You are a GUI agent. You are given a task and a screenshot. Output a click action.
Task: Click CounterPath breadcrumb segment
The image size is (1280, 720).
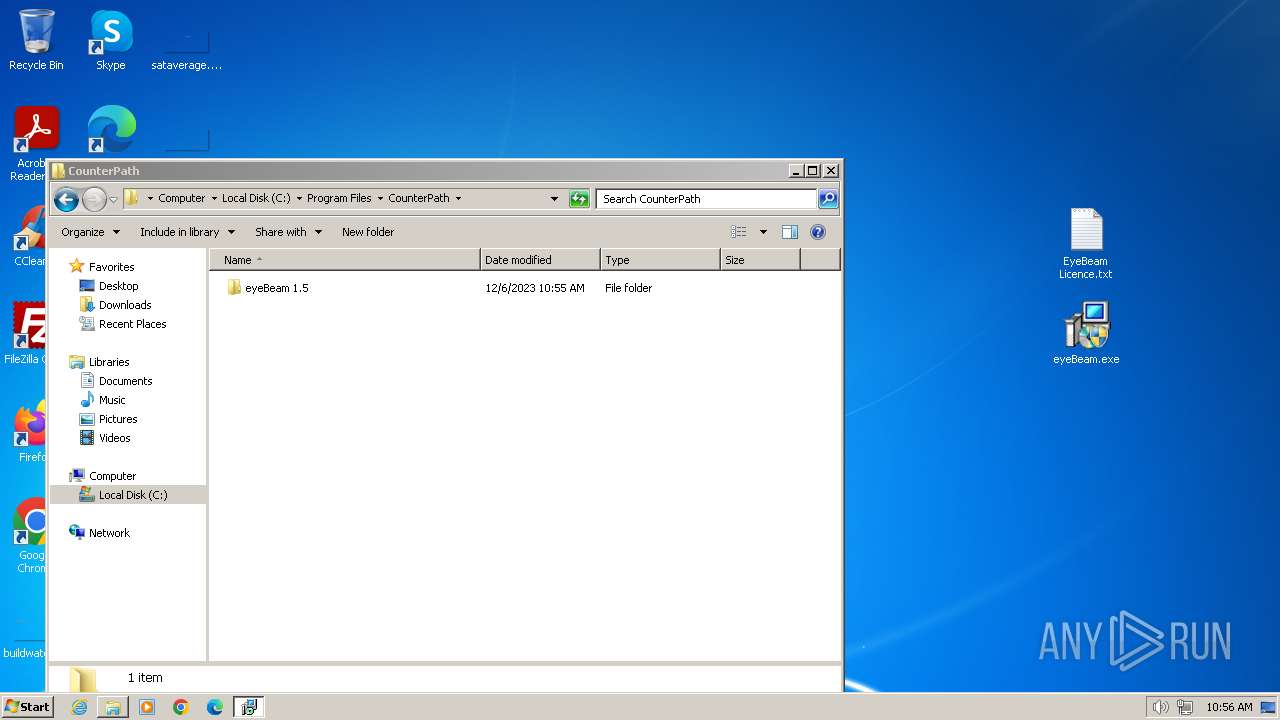coord(419,199)
